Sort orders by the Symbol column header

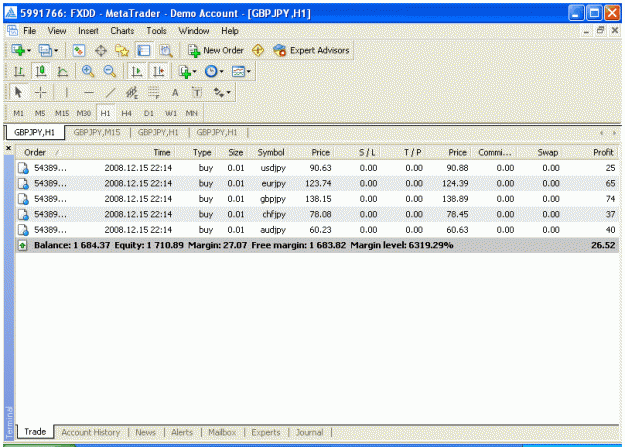click(x=271, y=152)
